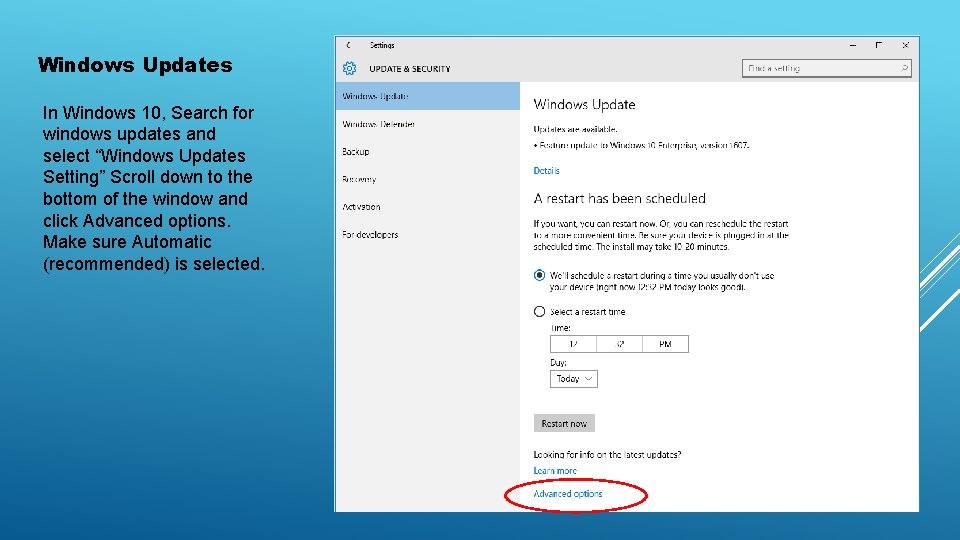The width and height of the screenshot is (960, 540).
Task: Select the automatic restart scheduling radio option
Action: tap(539, 276)
